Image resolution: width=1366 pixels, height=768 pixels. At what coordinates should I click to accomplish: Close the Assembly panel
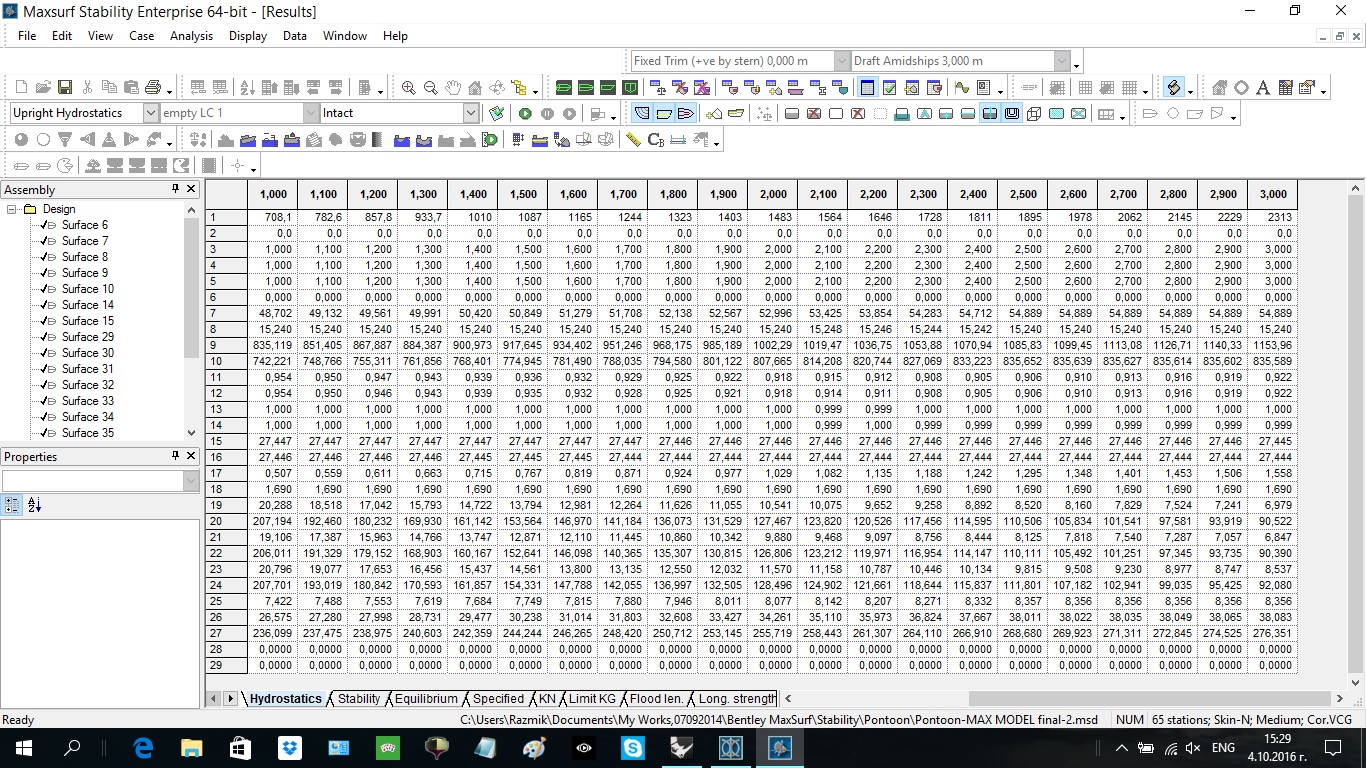click(x=192, y=189)
